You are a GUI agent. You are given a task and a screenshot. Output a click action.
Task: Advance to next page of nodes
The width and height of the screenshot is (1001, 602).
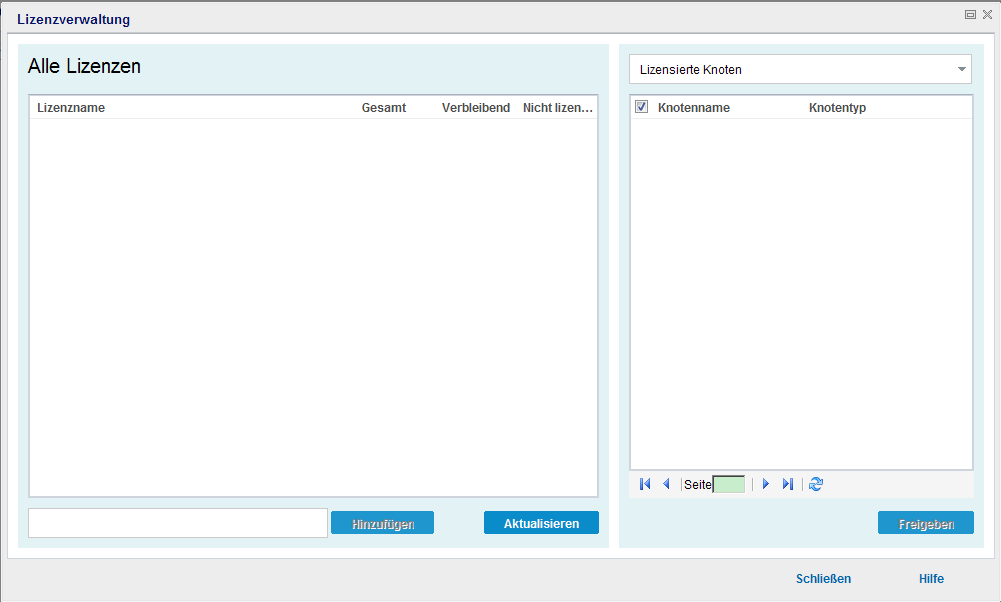(765, 484)
